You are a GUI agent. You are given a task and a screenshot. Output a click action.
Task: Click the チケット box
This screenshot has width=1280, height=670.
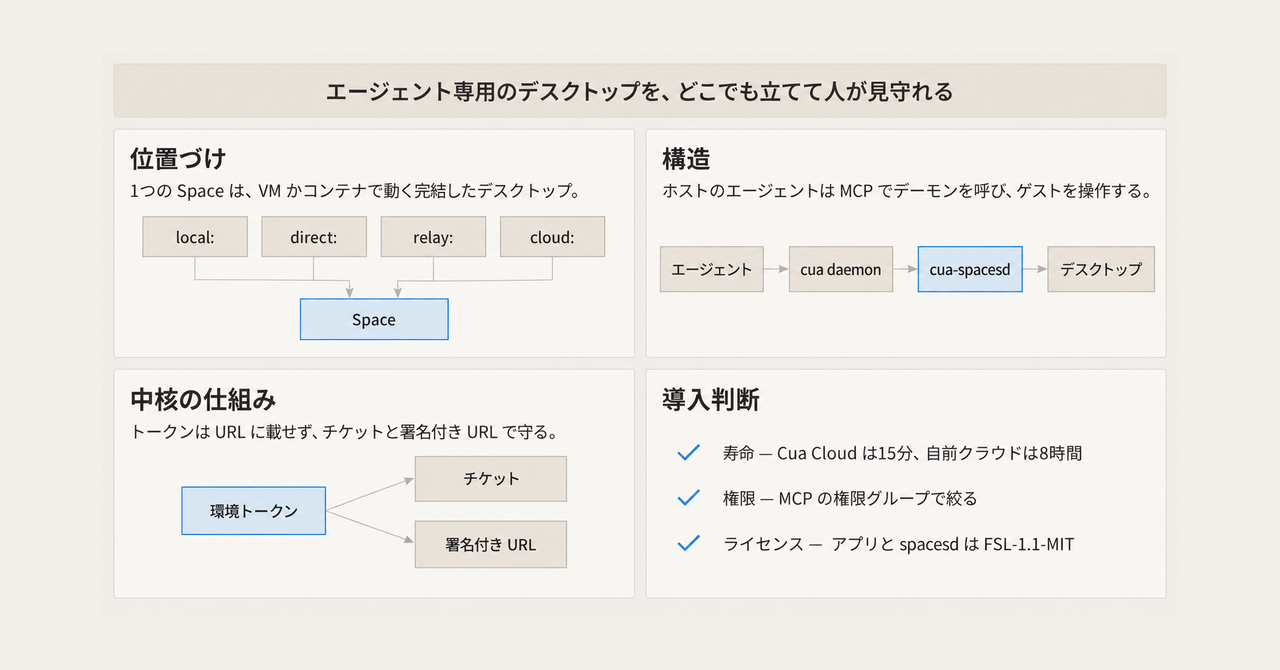pos(491,478)
